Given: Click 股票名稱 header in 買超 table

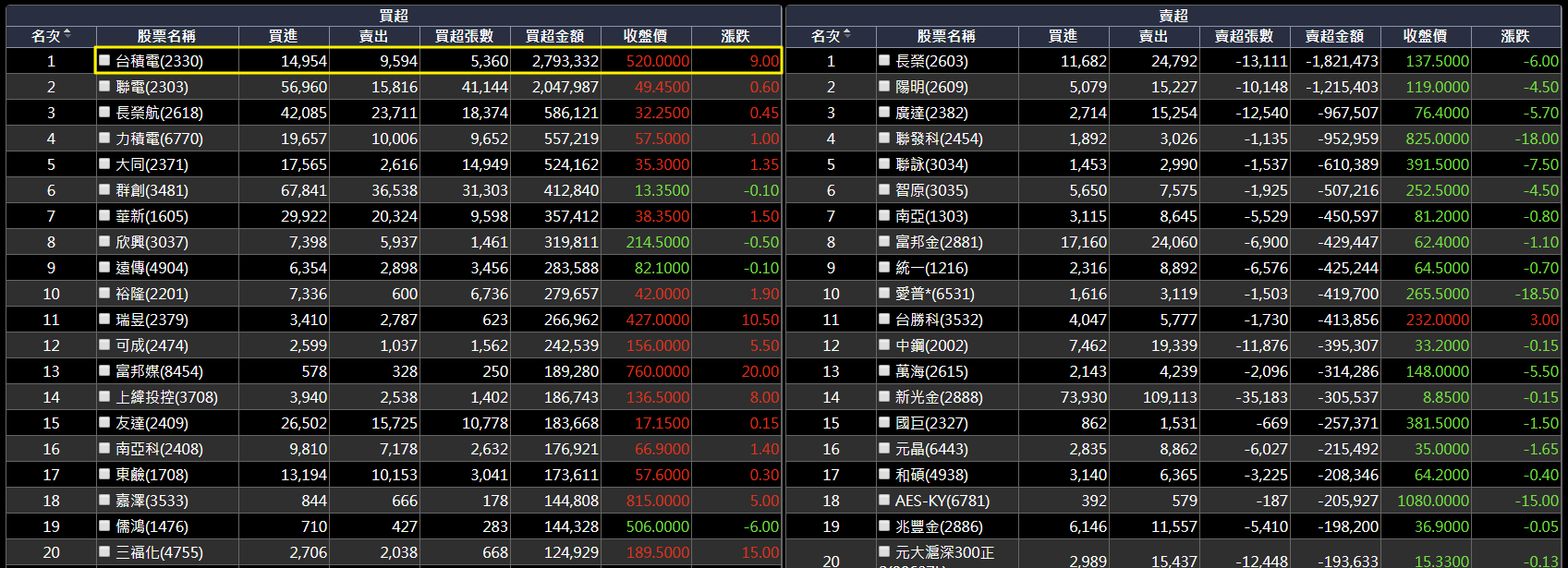Looking at the screenshot, I should [167, 36].
